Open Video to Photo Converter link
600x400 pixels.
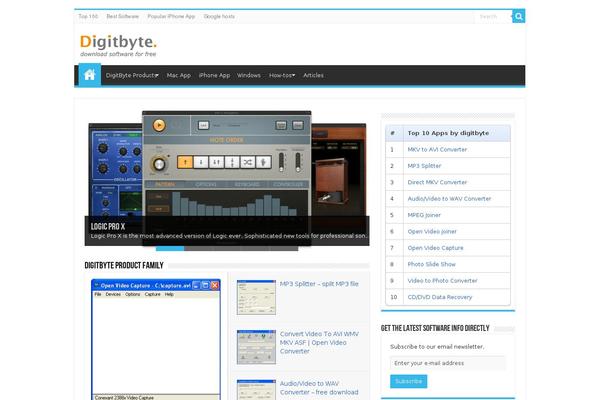[x=442, y=281]
